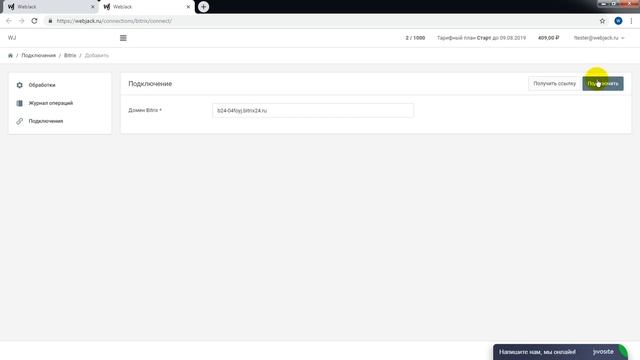Open Обработки in sidebar

(x=42, y=85)
